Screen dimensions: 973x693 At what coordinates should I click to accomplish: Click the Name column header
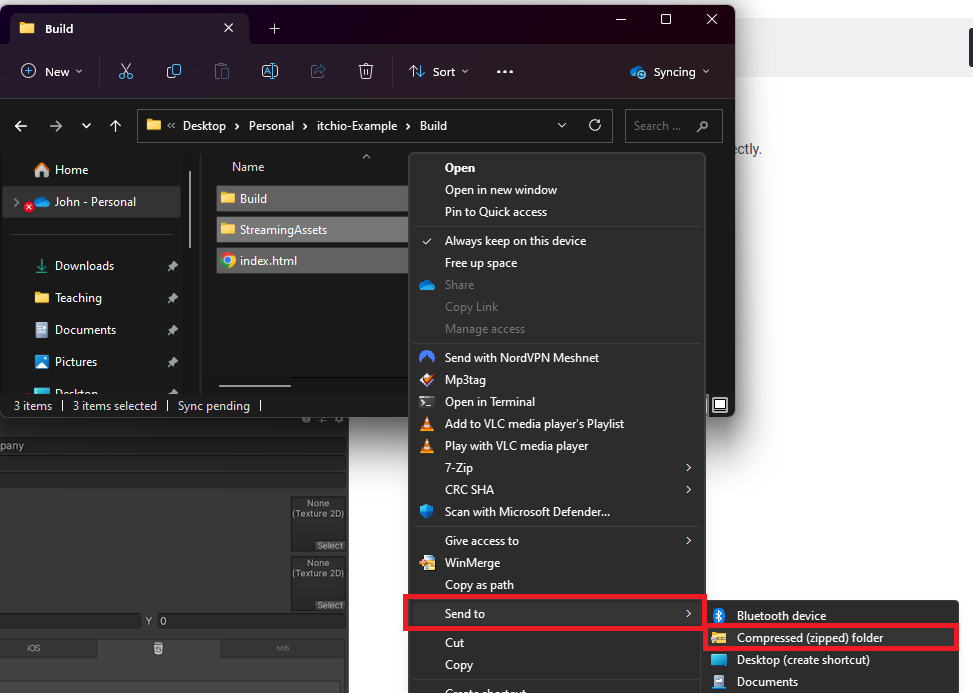(248, 167)
